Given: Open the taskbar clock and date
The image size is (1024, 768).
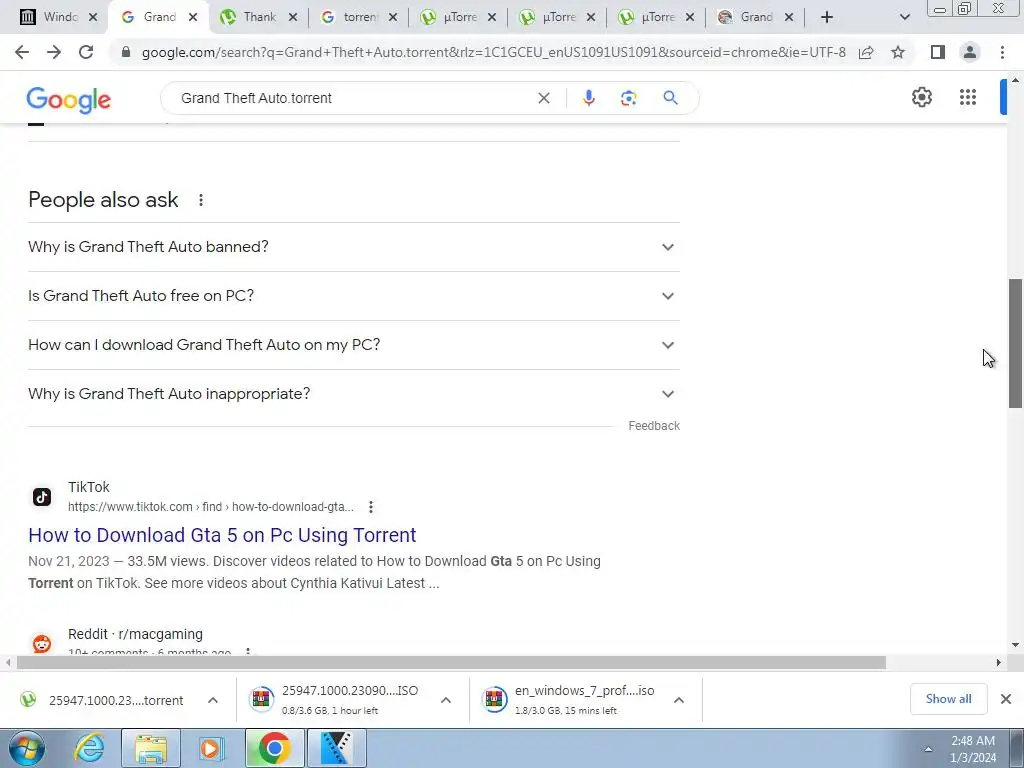Looking at the screenshot, I should [973, 749].
